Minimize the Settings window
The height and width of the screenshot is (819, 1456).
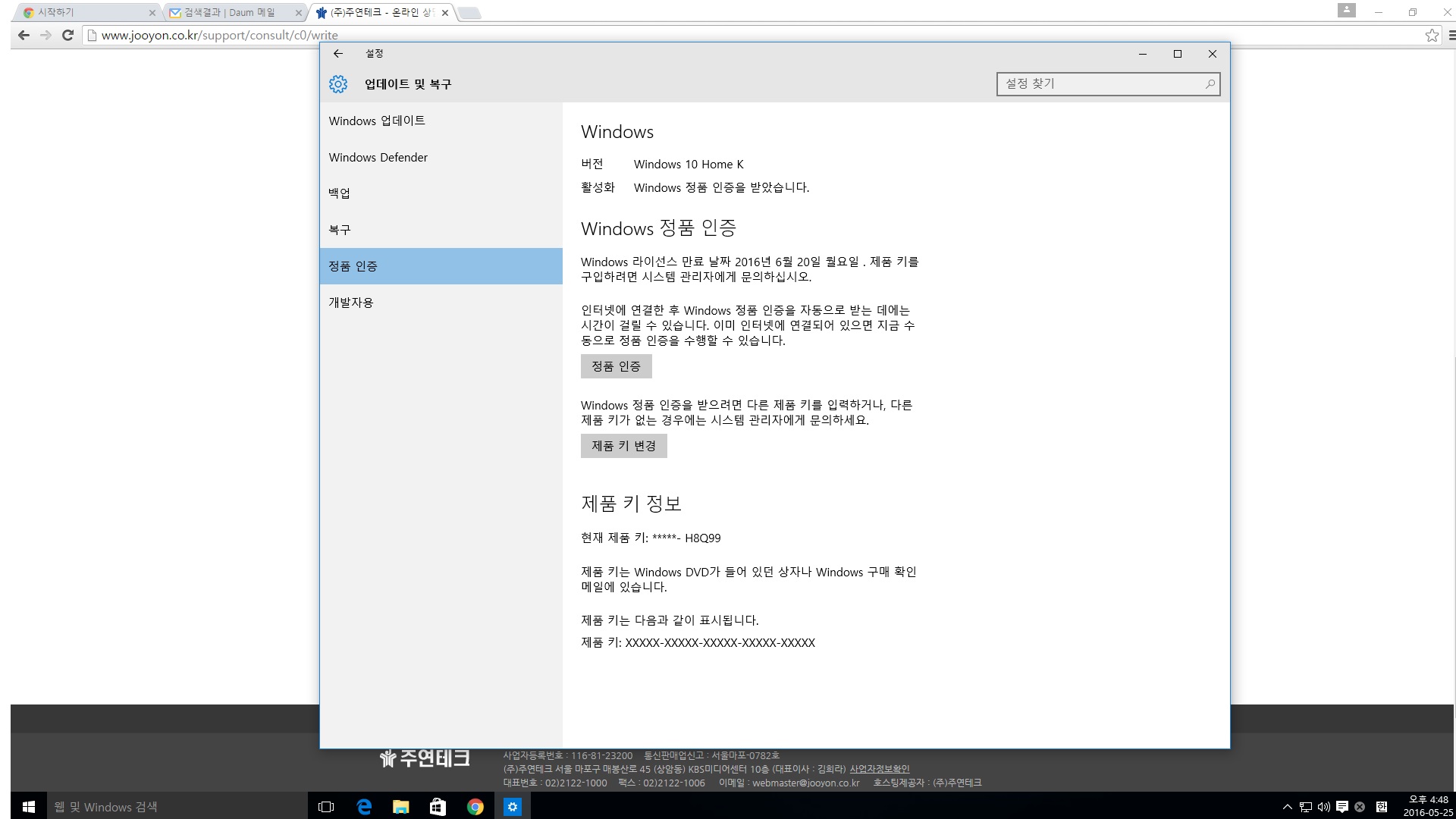point(1143,54)
